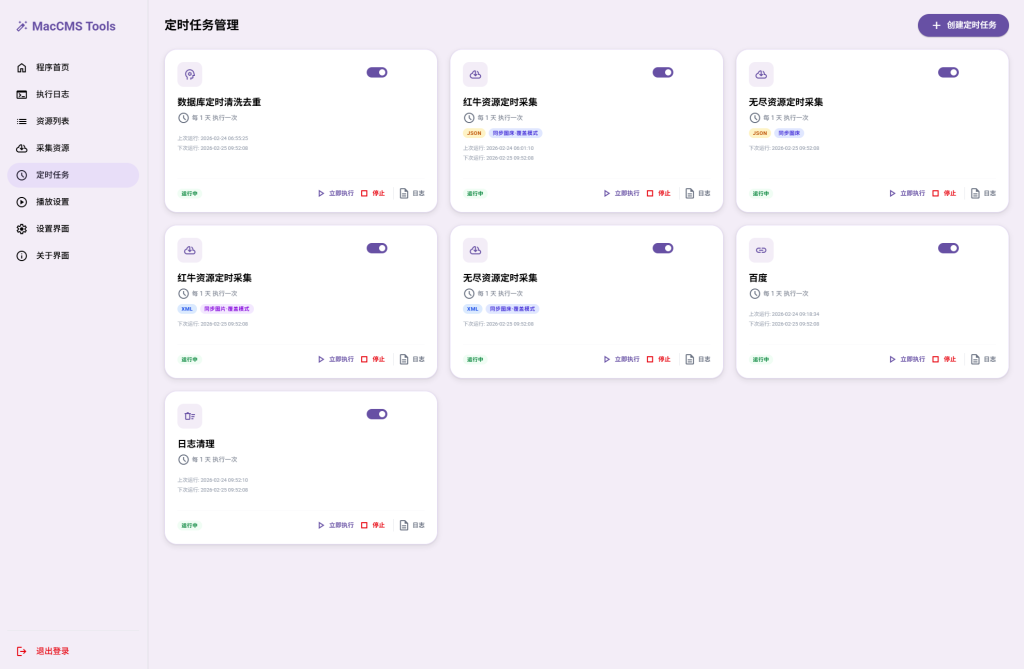Click the 数据库定时清洗去重 card's task icon
The width and height of the screenshot is (1024, 669).
point(190,74)
